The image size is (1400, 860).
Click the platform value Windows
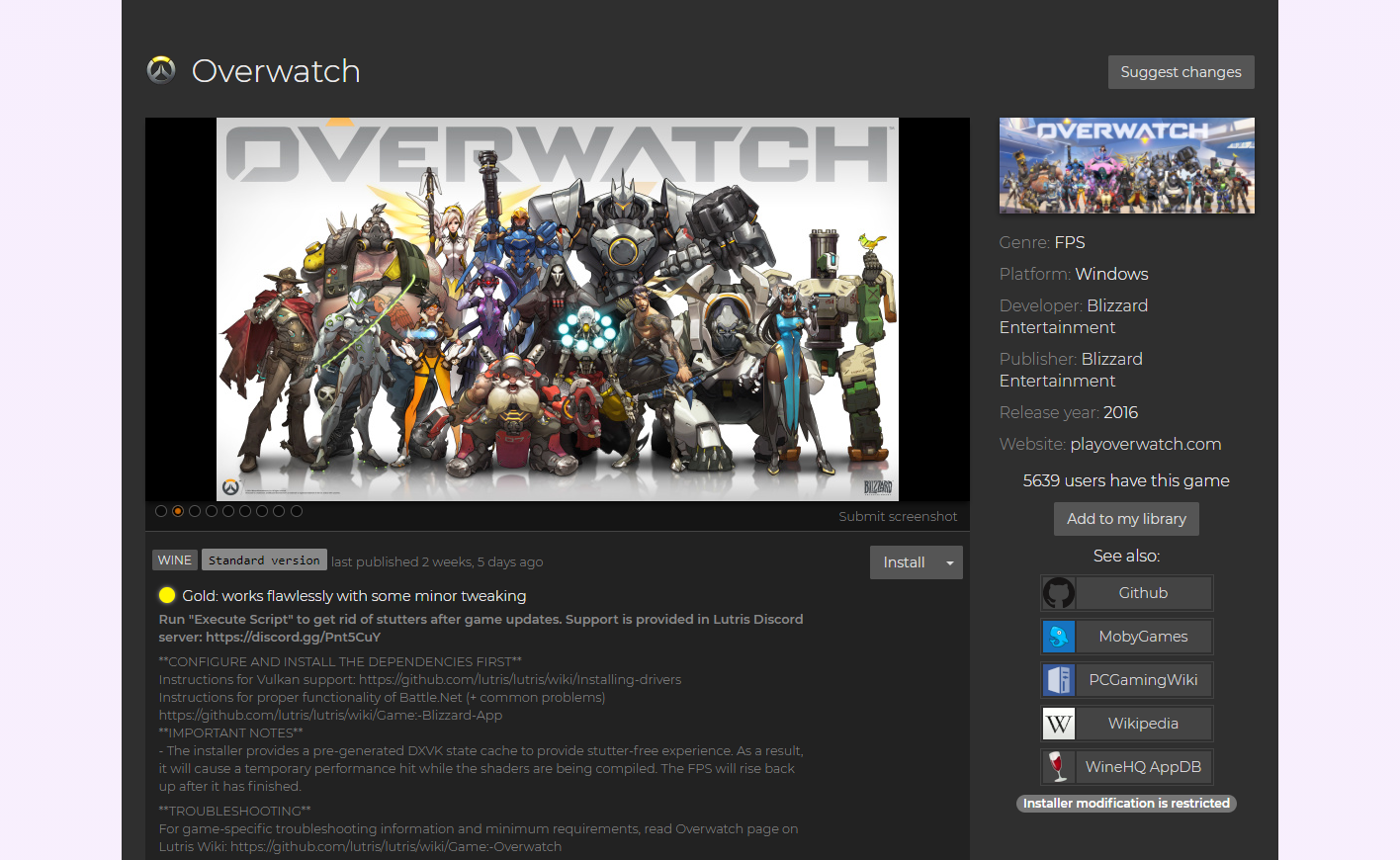coord(1111,274)
